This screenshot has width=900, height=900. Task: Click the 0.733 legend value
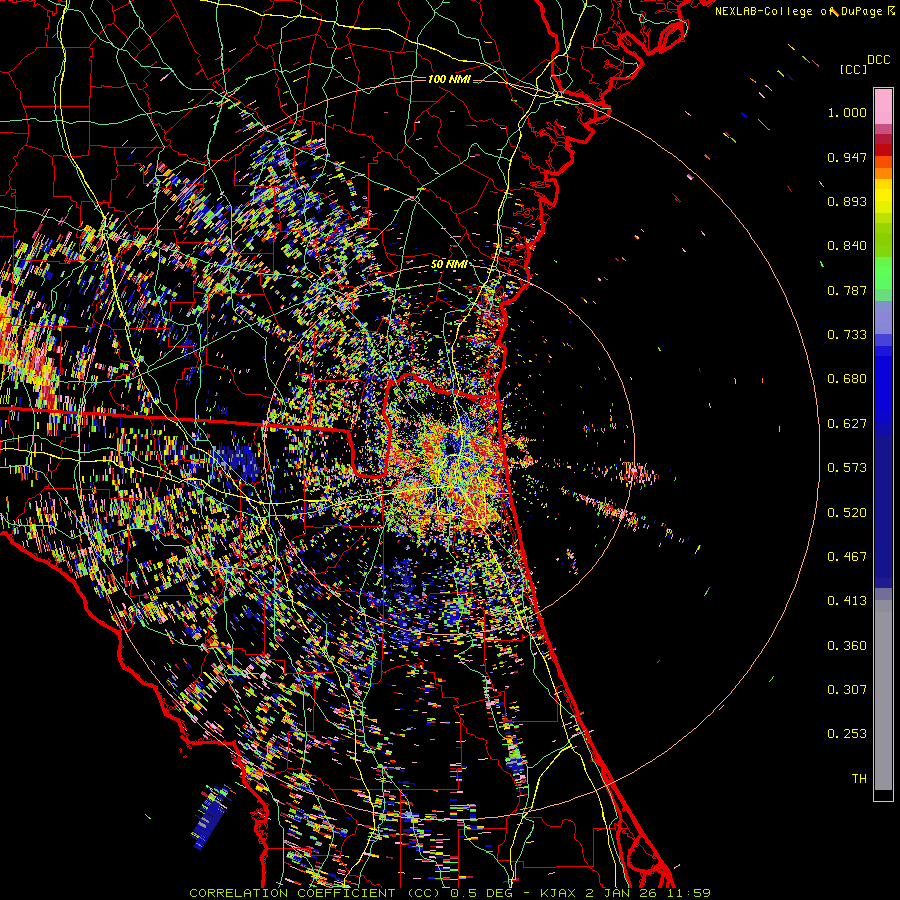pos(847,335)
